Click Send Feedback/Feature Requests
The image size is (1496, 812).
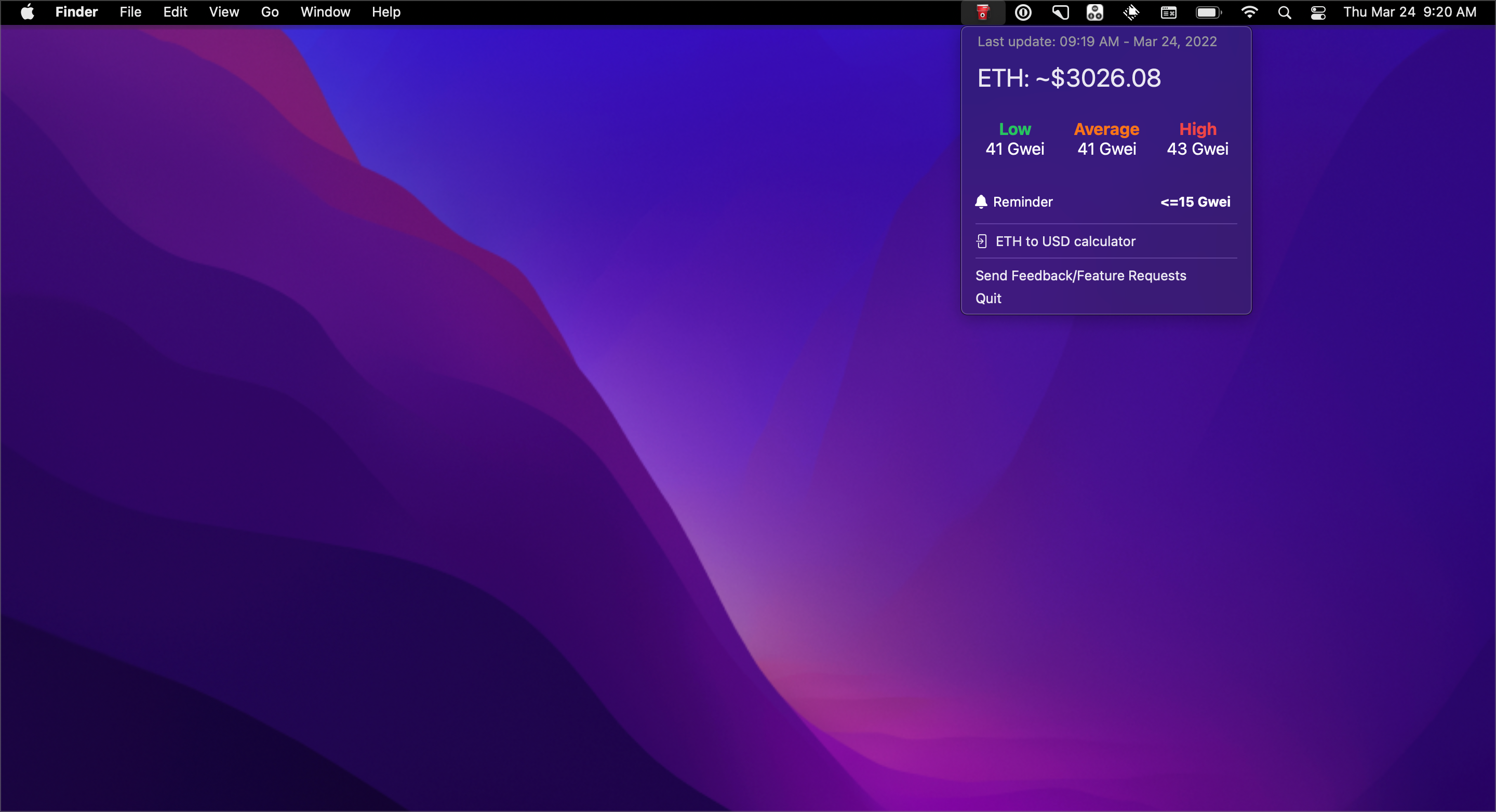click(x=1081, y=276)
